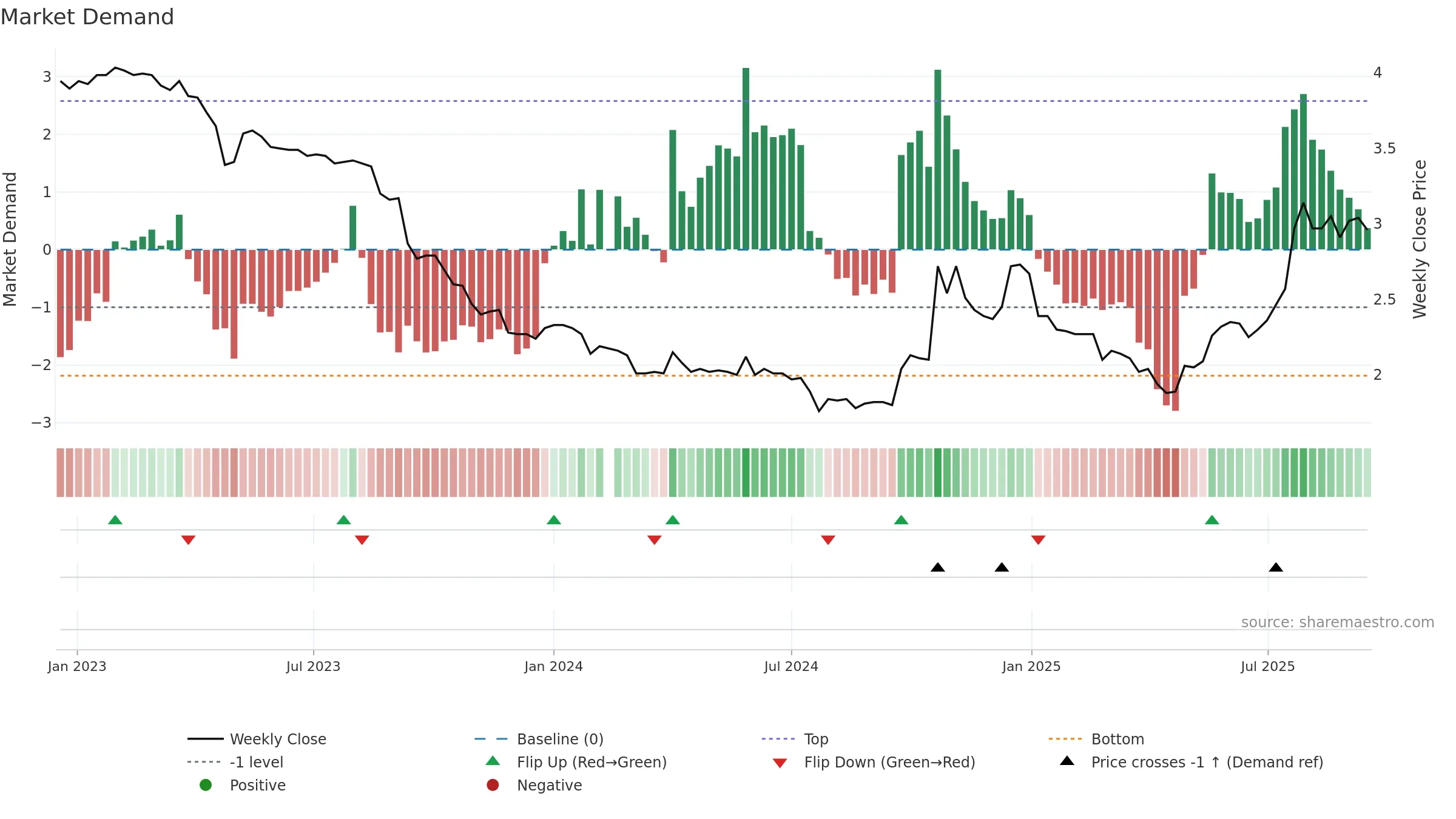The width and height of the screenshot is (1456, 819).
Task: Toggle the Top legend entry
Action: 795,739
